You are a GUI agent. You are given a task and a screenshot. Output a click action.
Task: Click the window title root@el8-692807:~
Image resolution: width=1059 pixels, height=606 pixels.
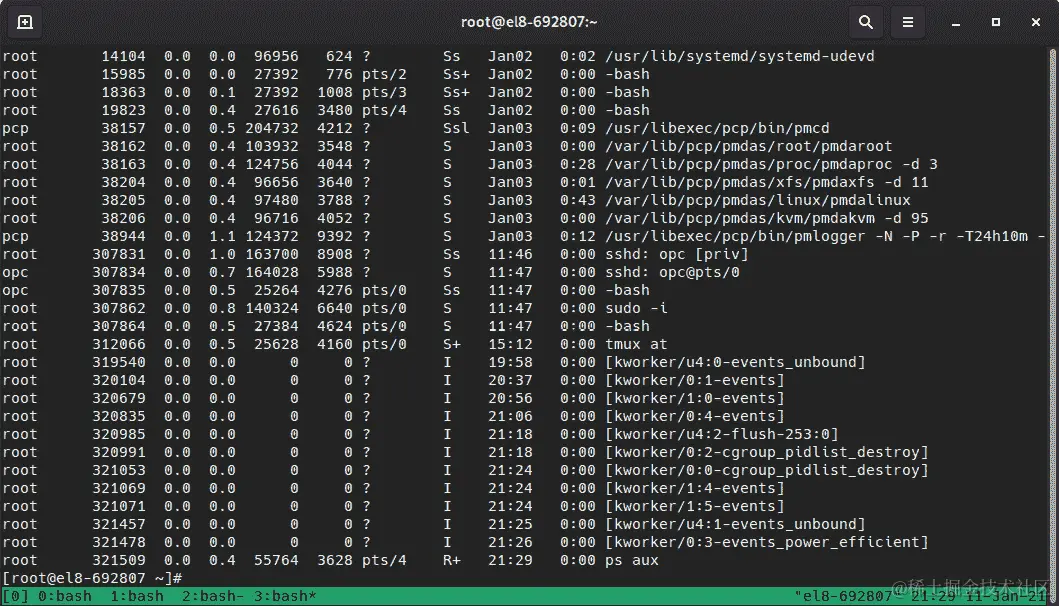point(529,22)
